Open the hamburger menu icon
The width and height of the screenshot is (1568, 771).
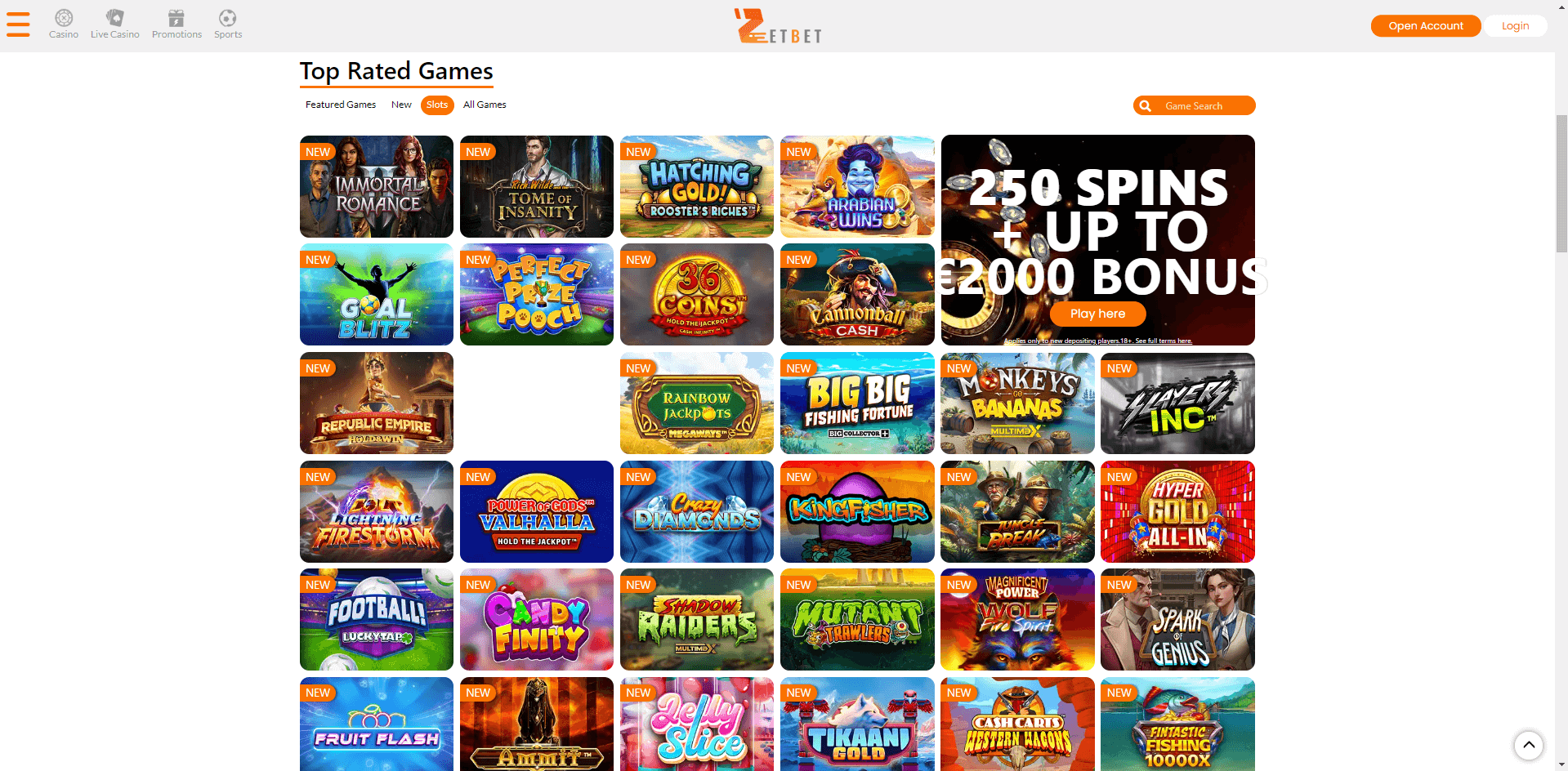[18, 24]
